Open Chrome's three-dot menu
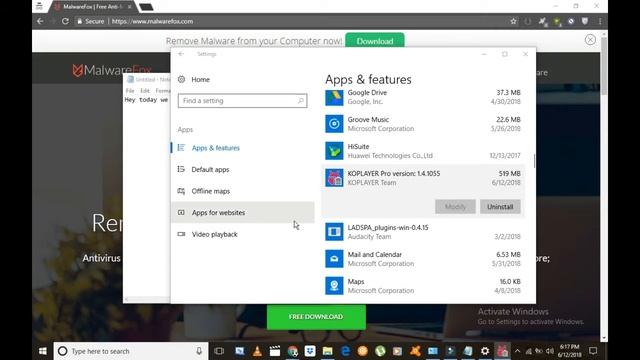 click(x=600, y=21)
